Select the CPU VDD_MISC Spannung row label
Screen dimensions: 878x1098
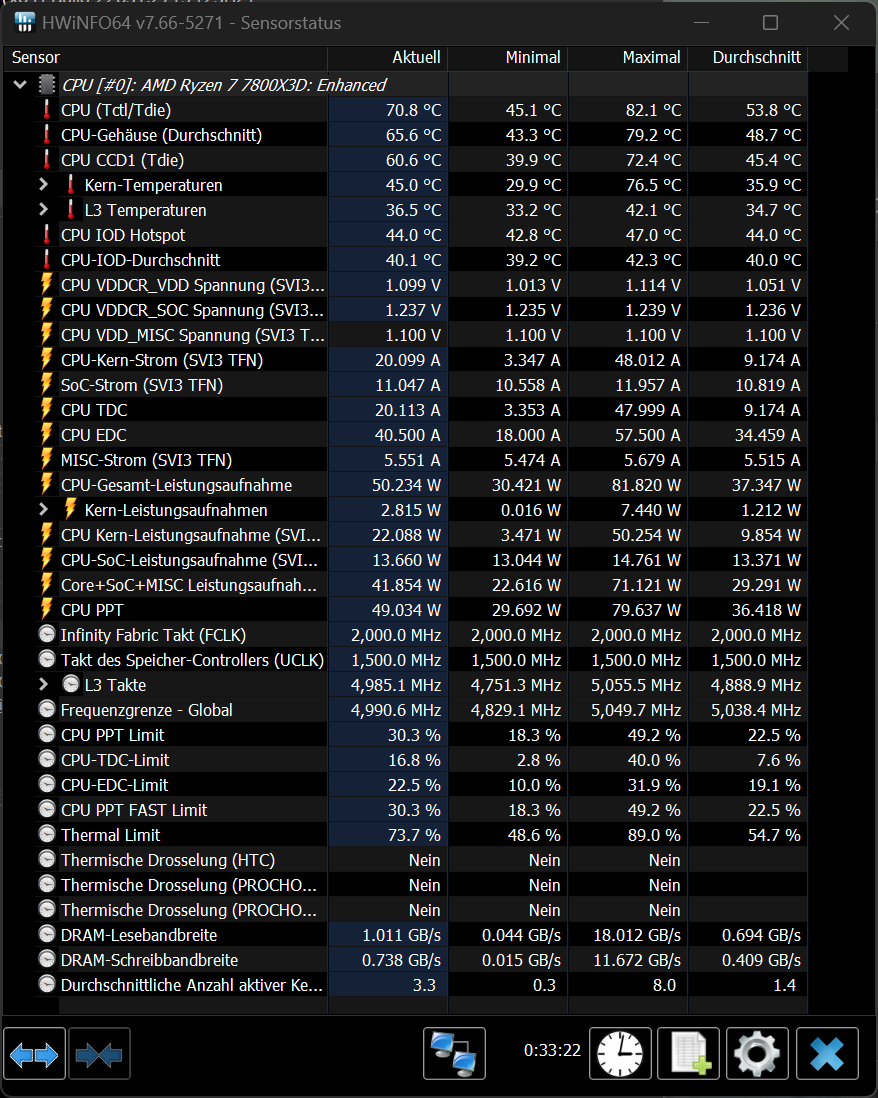[193, 335]
